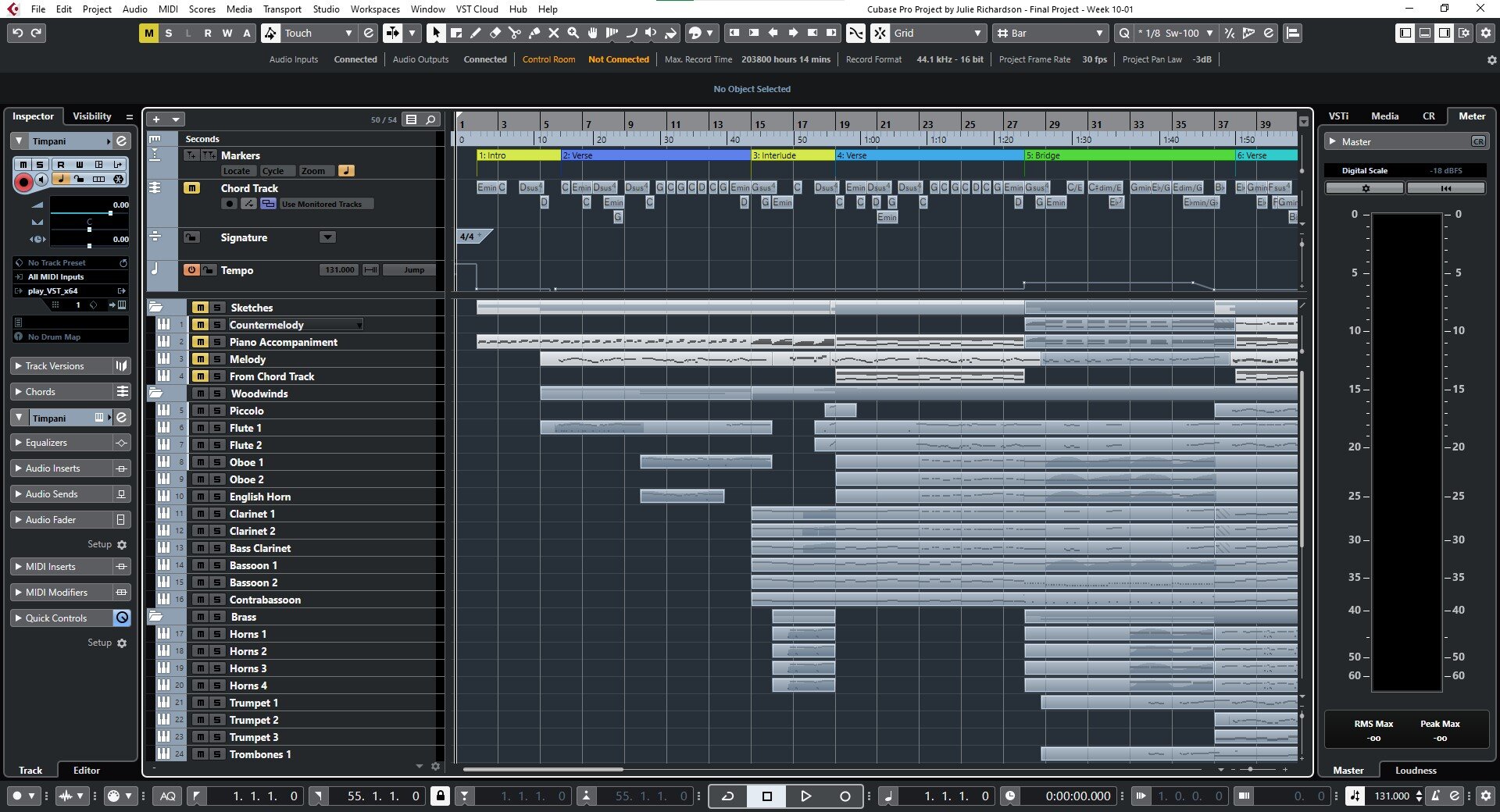Select the Erase tool
This screenshot has height=812, width=1500.
[495, 33]
